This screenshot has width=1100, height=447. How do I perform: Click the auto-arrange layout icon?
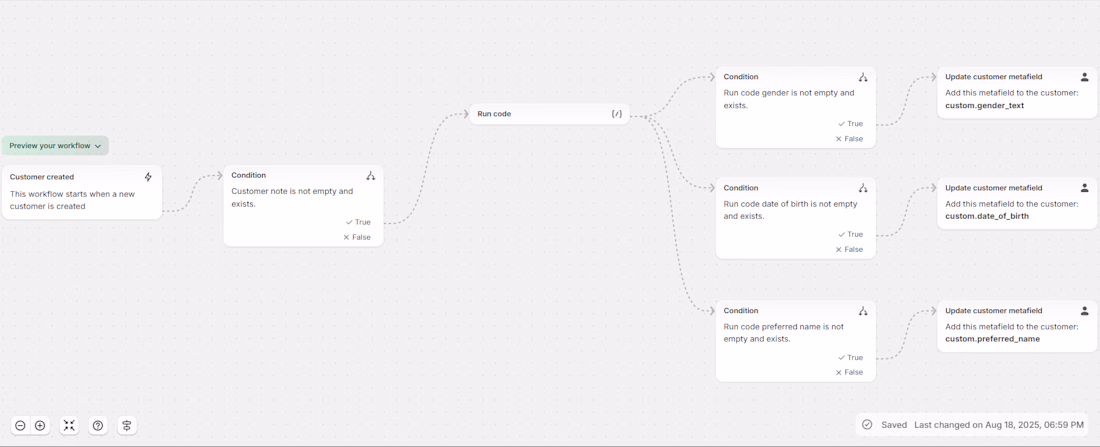pos(127,426)
